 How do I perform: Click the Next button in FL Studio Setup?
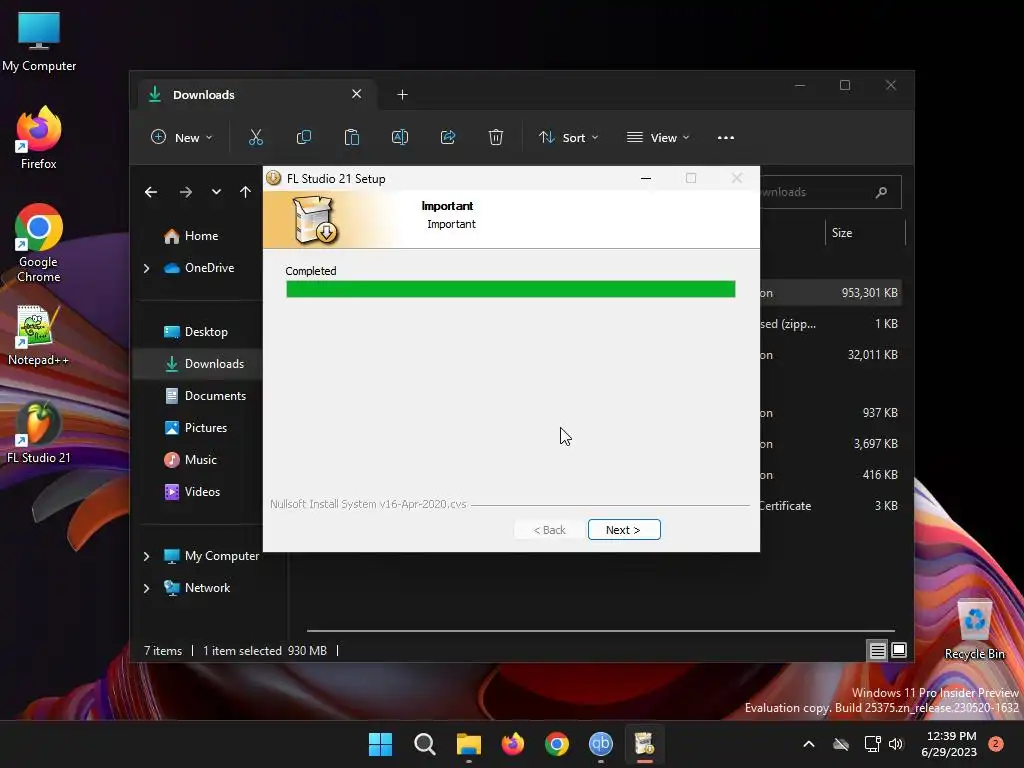point(624,530)
